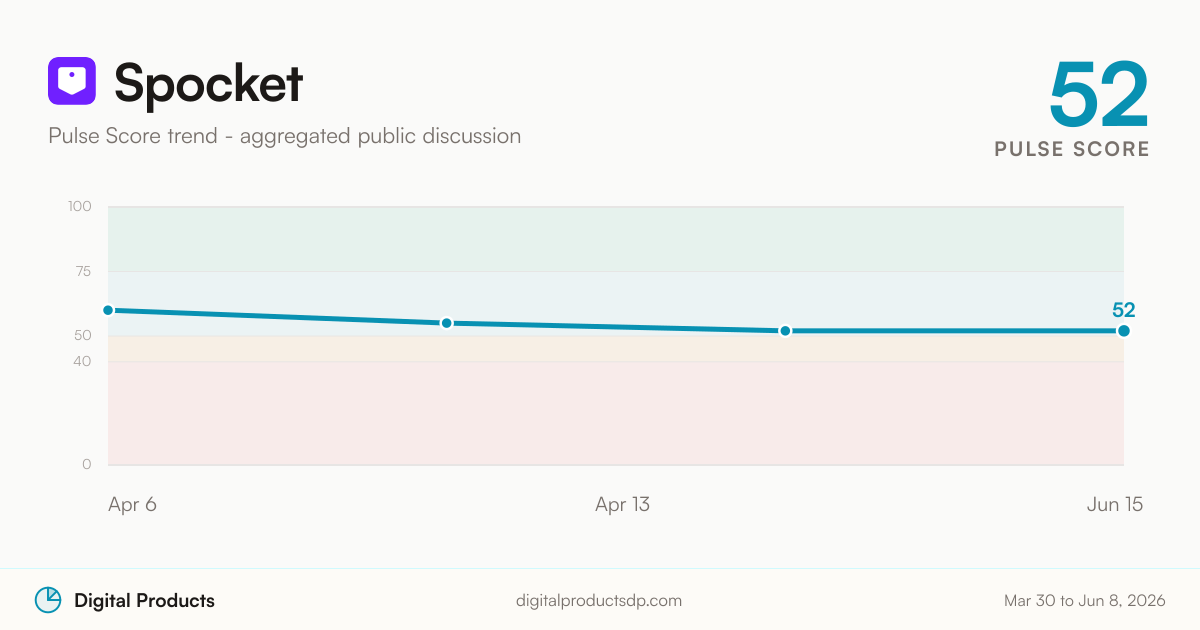The height and width of the screenshot is (630, 1200).
Task: Click the Pulse Score trend subtitle text
Action: point(285,136)
